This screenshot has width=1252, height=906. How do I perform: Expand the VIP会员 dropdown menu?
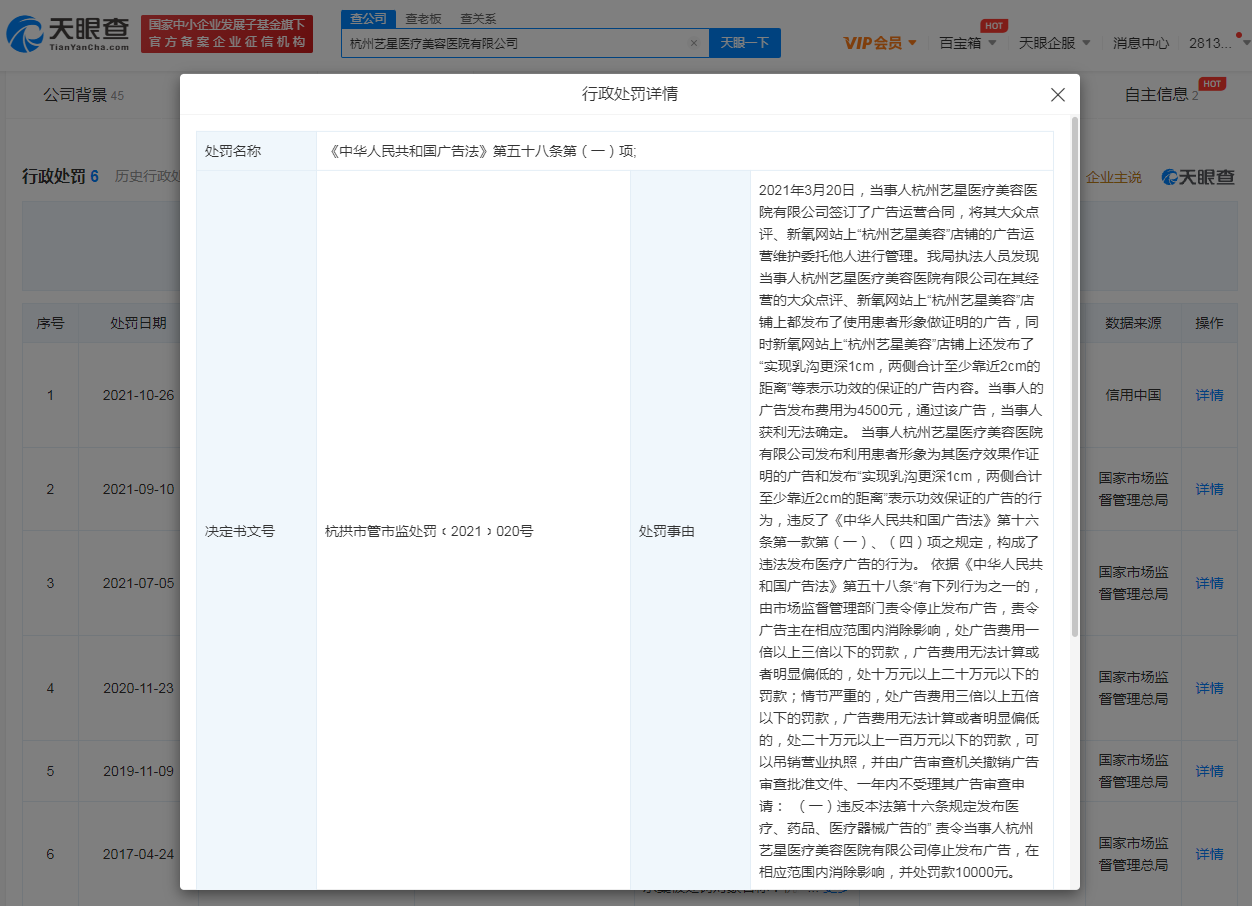pos(880,43)
